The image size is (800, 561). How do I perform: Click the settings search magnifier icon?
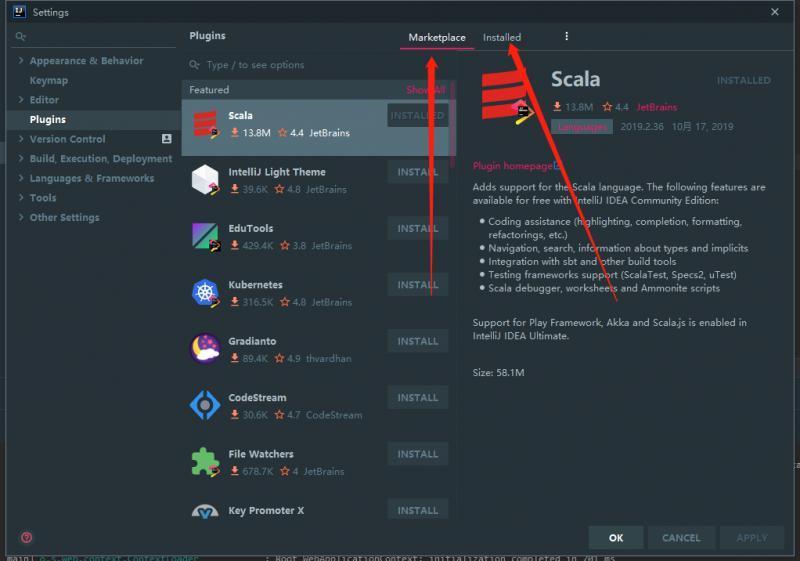[x=20, y=36]
